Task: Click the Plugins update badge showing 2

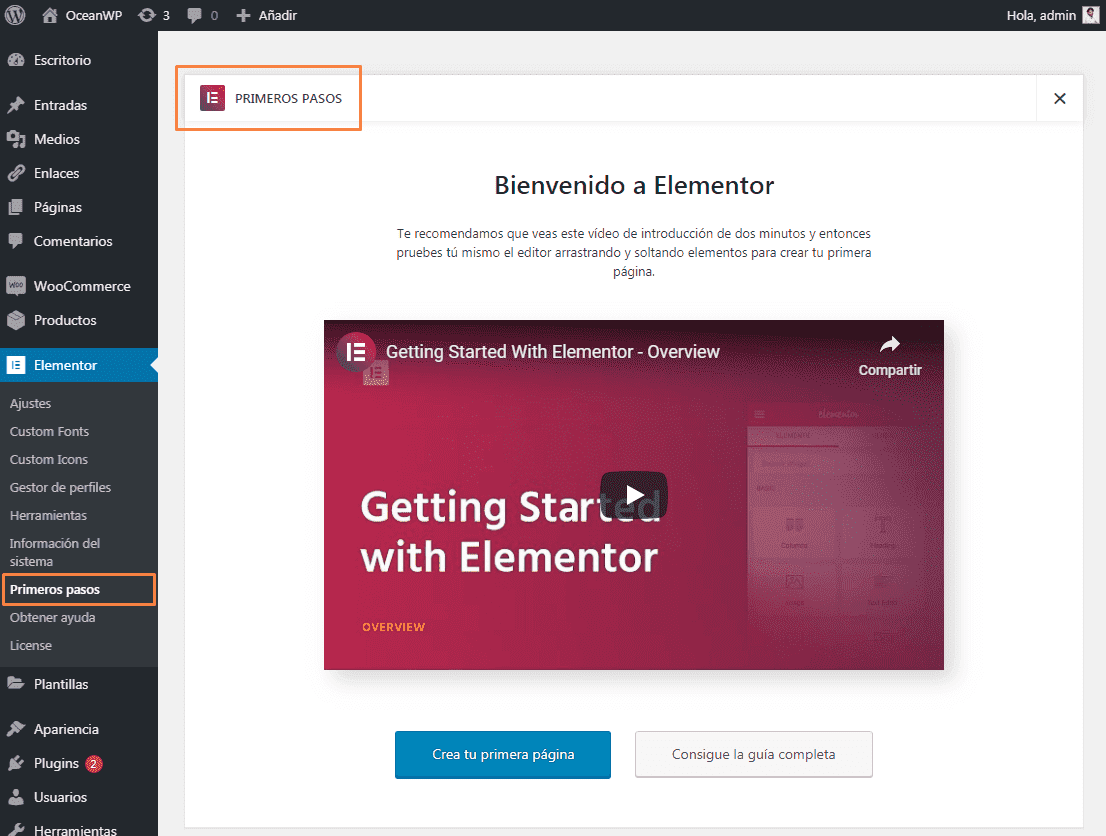Action: [x=94, y=763]
